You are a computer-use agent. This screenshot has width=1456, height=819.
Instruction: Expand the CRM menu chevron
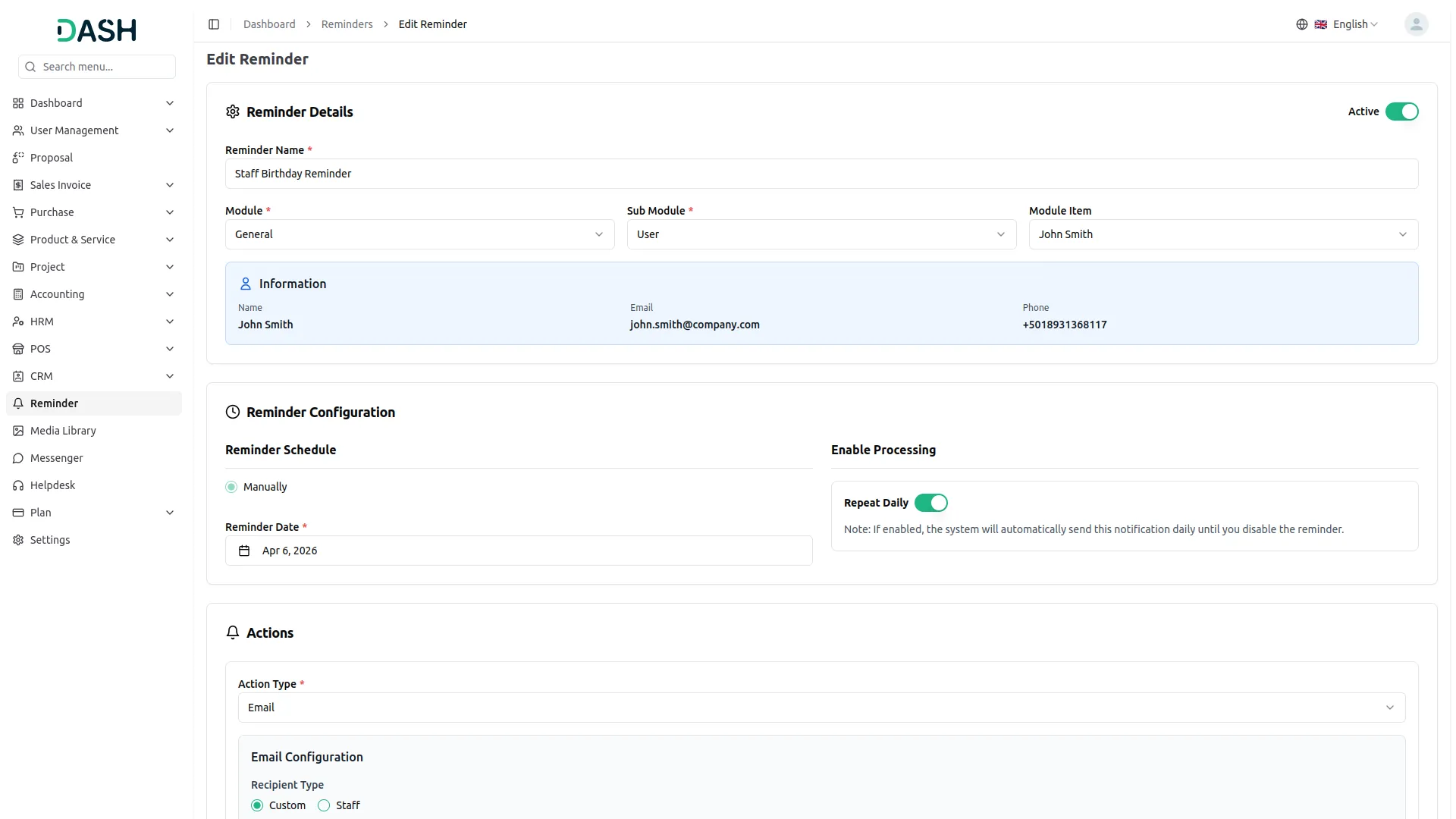170,376
